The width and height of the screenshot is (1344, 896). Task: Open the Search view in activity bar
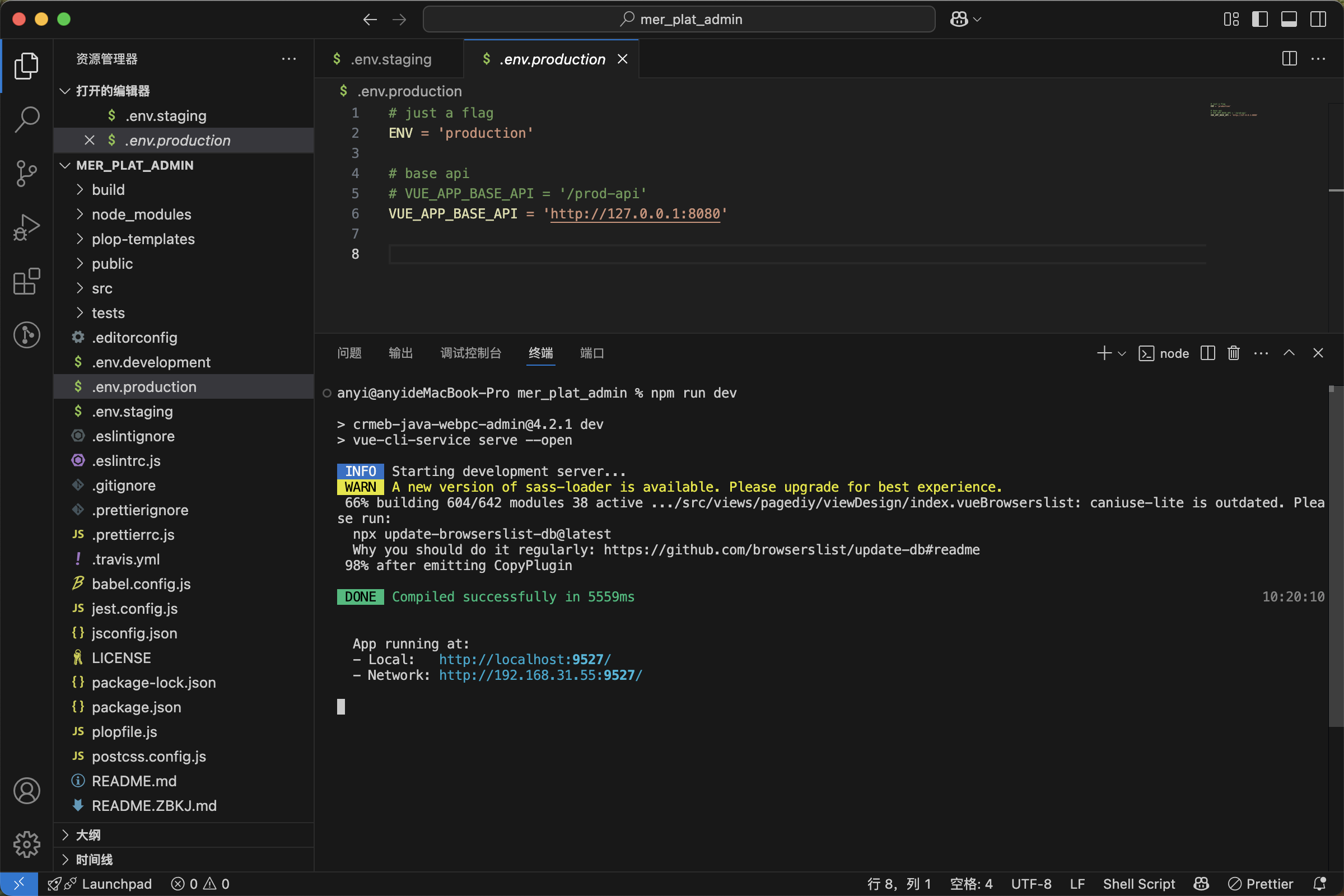pyautogui.click(x=26, y=119)
